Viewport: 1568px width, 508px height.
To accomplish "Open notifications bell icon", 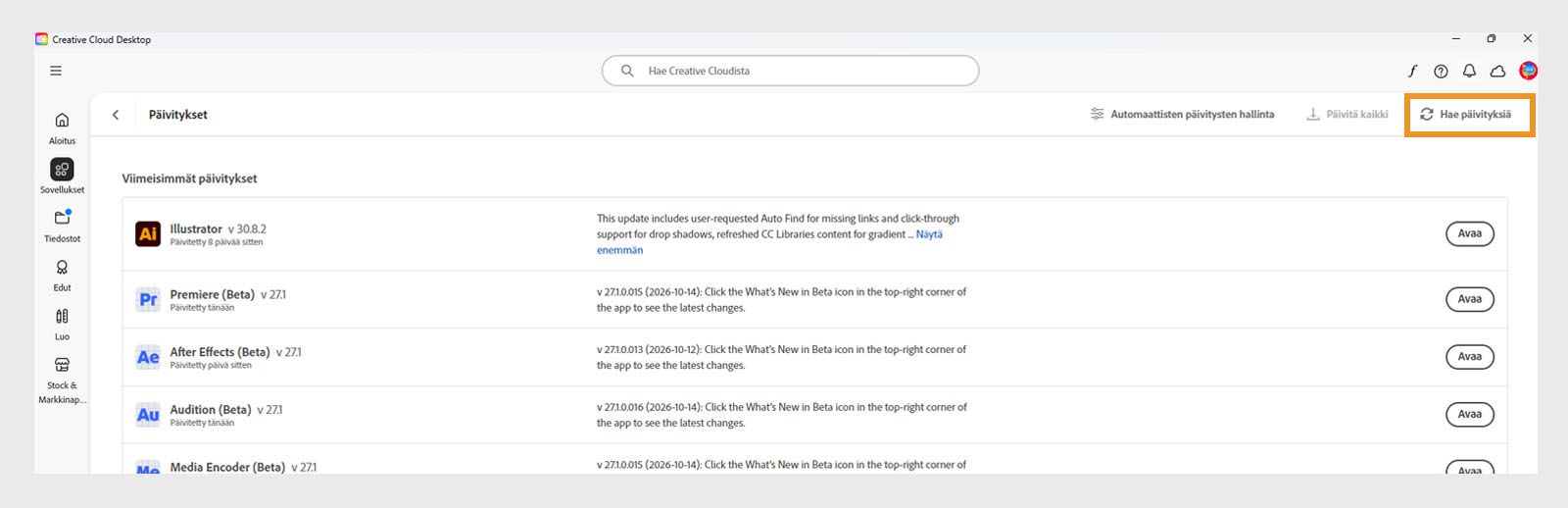I will point(1469,71).
